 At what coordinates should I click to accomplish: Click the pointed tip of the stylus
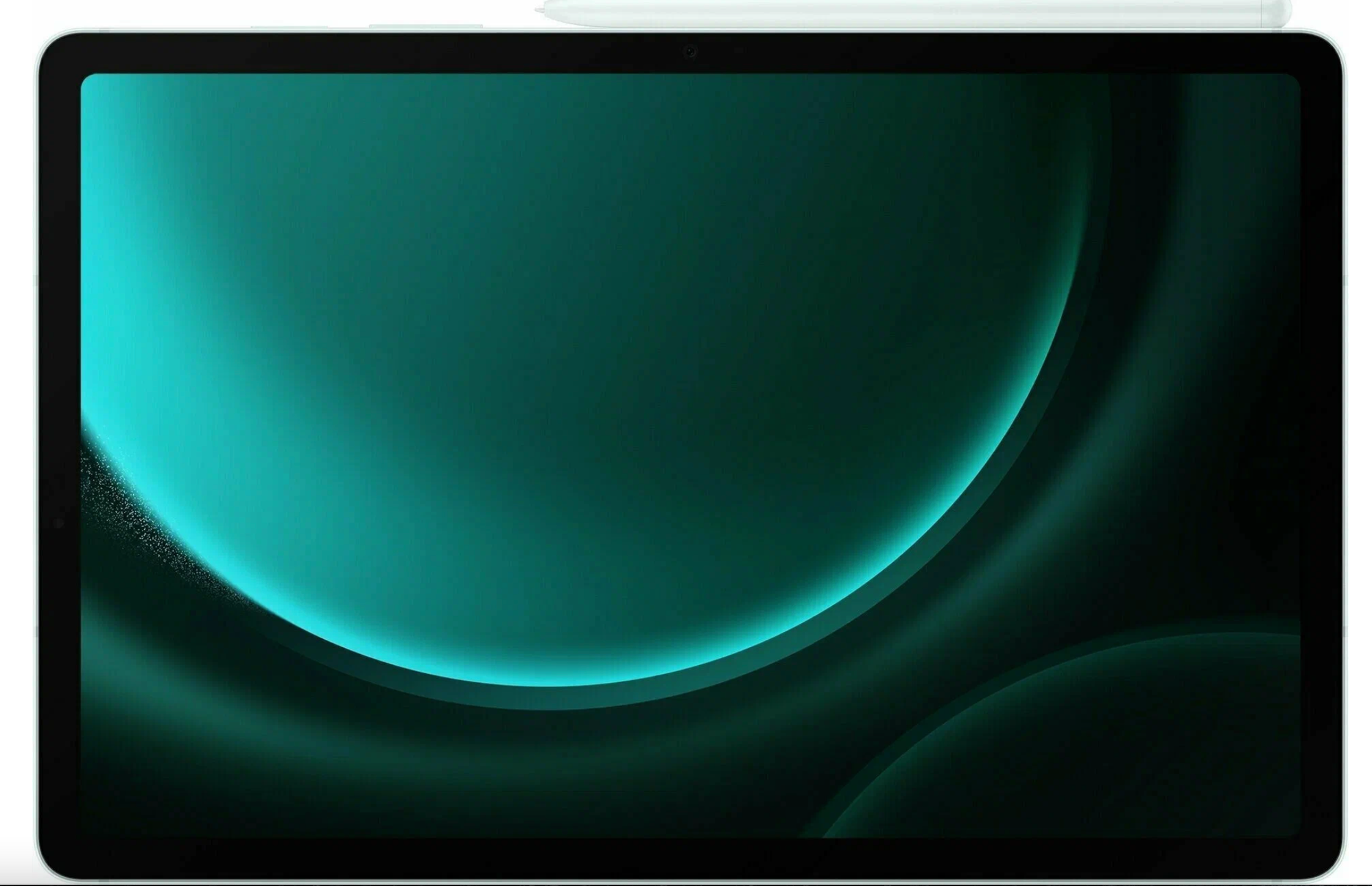[540, 10]
